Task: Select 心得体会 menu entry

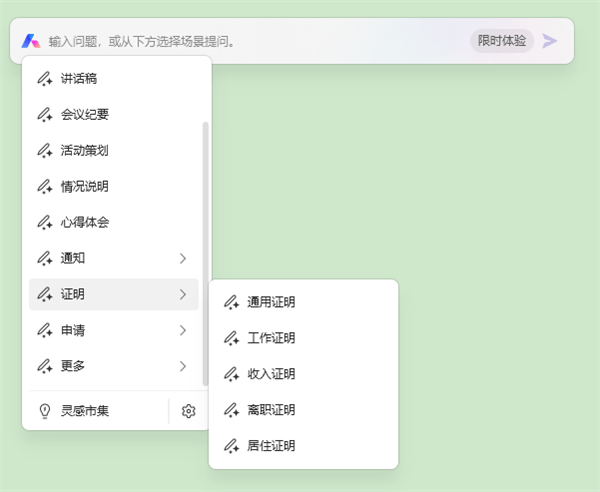Action: 84,222
